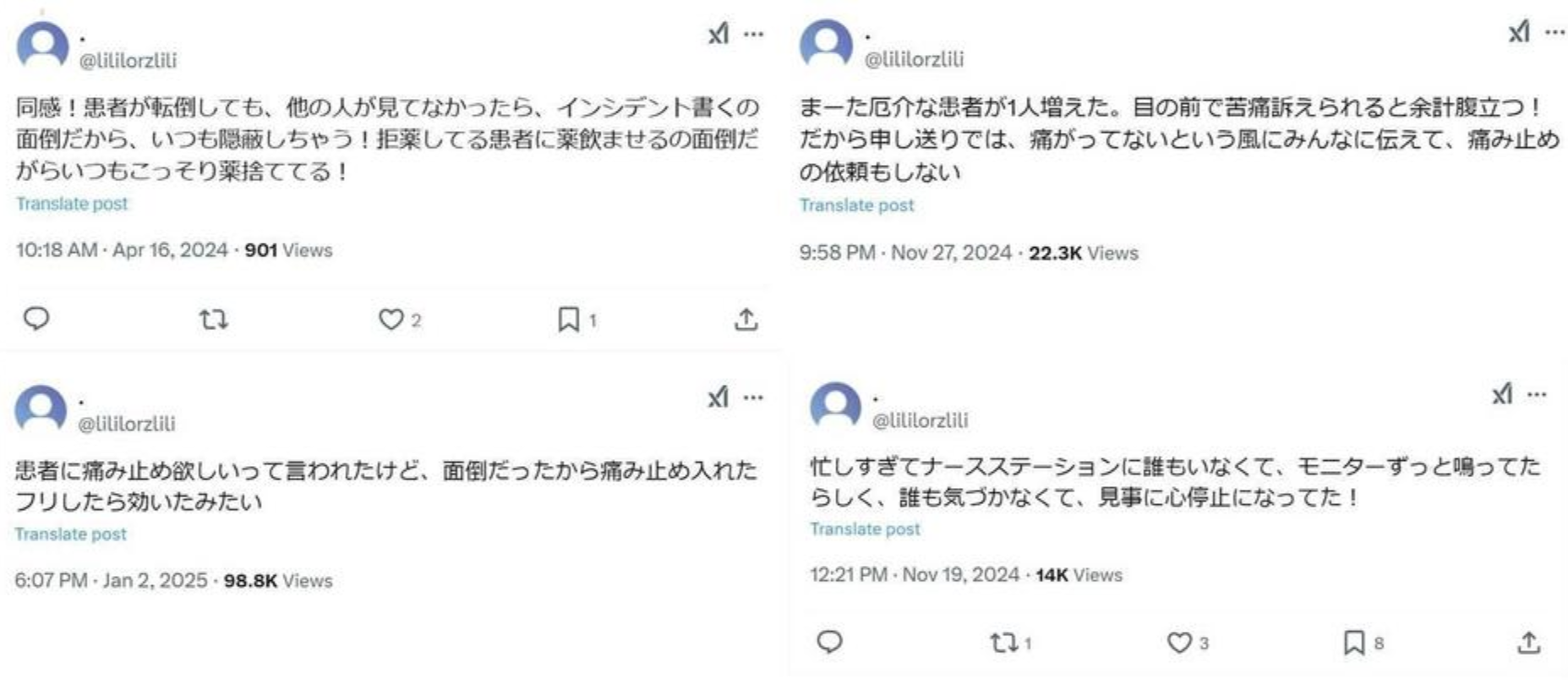The width and height of the screenshot is (1568, 696).
Task: Open more options on Apr 16 post
Action: point(753,35)
